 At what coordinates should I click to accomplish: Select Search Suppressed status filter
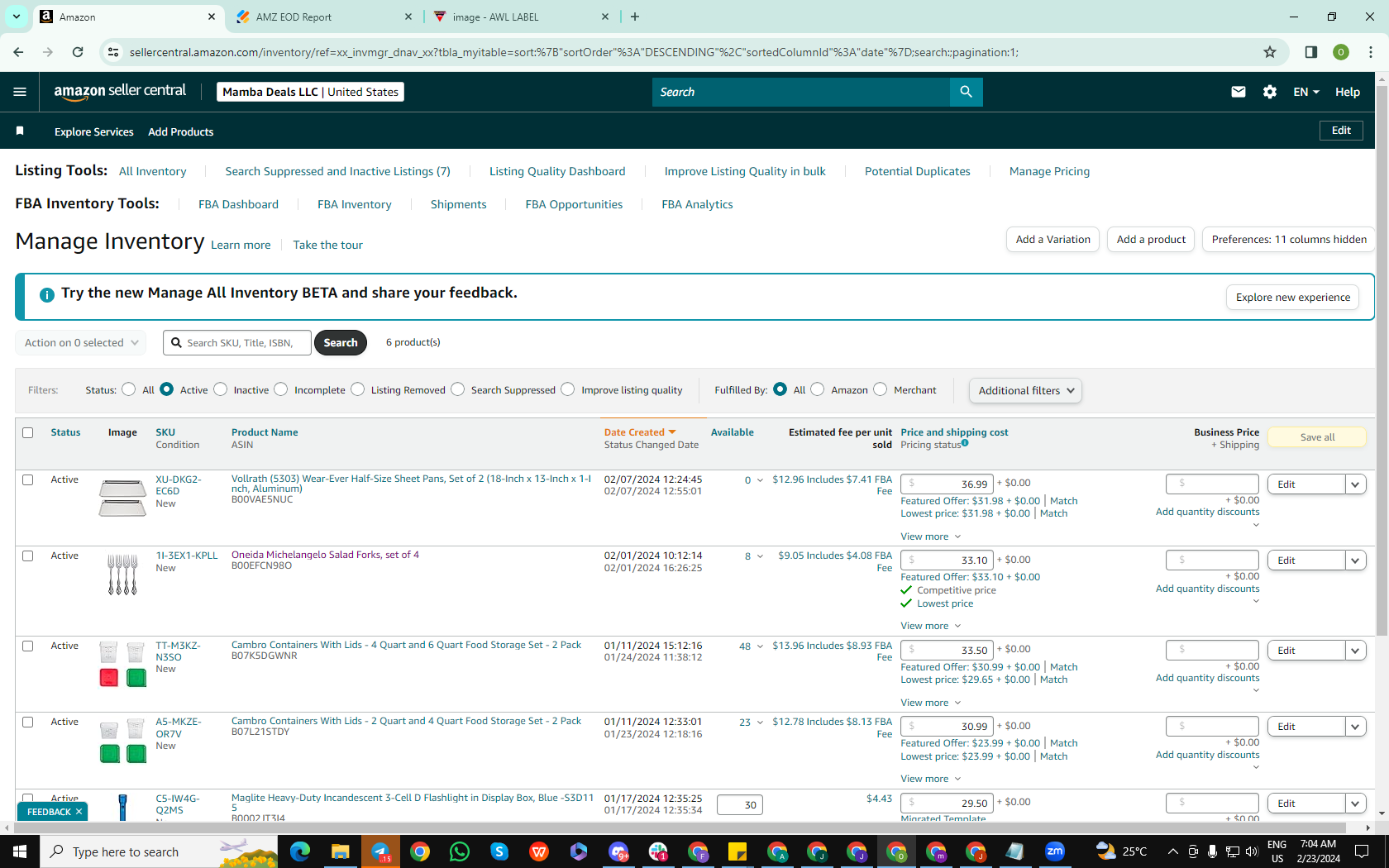[x=457, y=389]
